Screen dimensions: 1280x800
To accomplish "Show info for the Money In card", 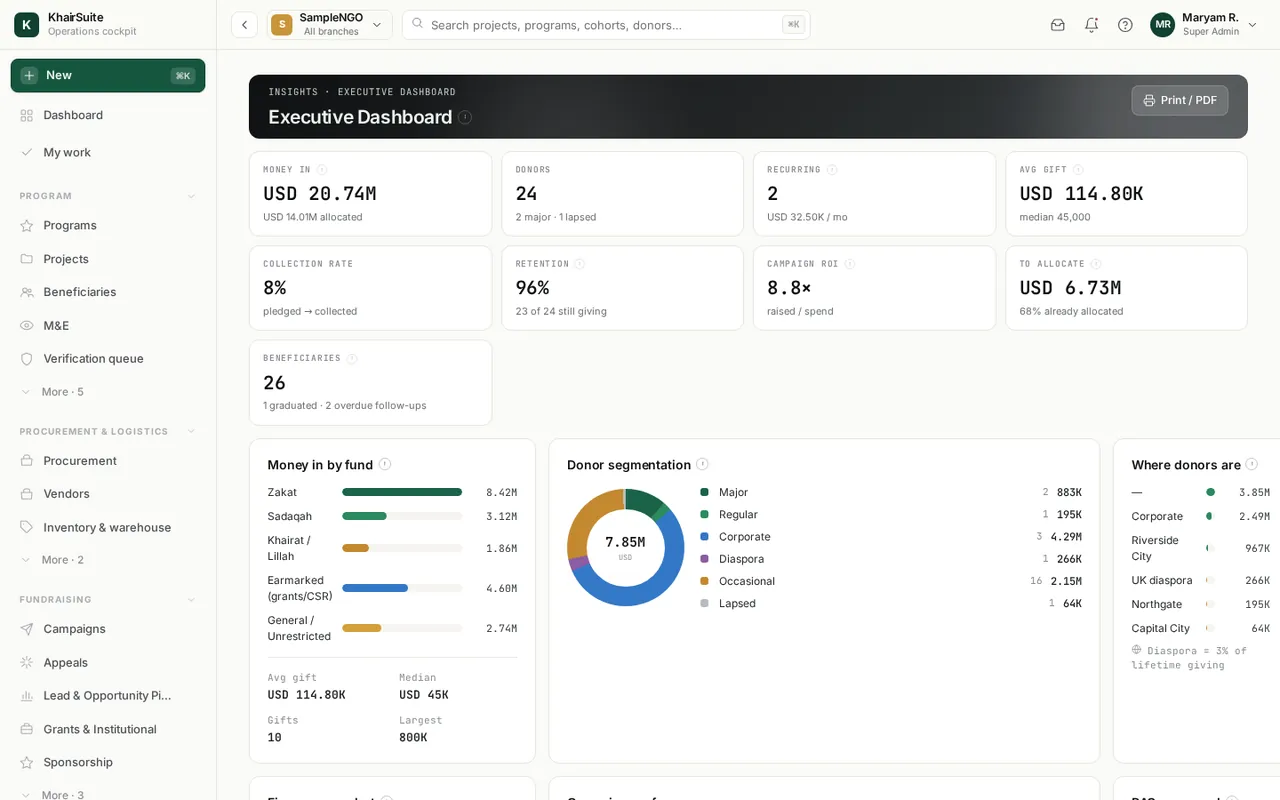I will click(x=322, y=170).
